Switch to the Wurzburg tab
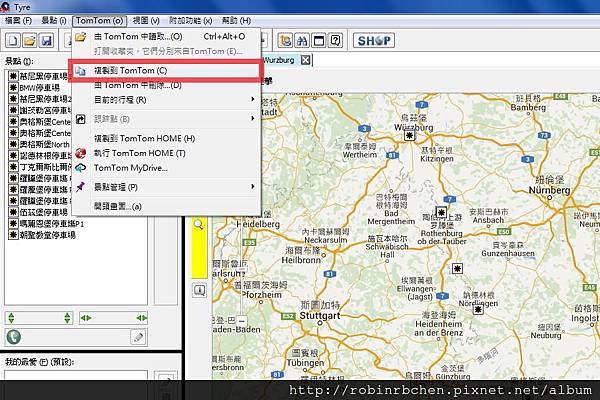The image size is (600, 400). click(279, 60)
